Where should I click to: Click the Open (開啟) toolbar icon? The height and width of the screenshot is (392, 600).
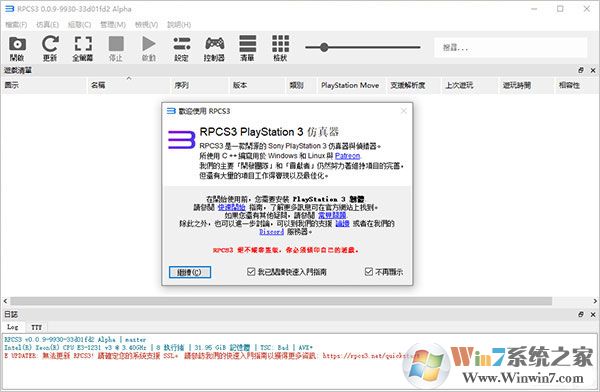(x=17, y=48)
